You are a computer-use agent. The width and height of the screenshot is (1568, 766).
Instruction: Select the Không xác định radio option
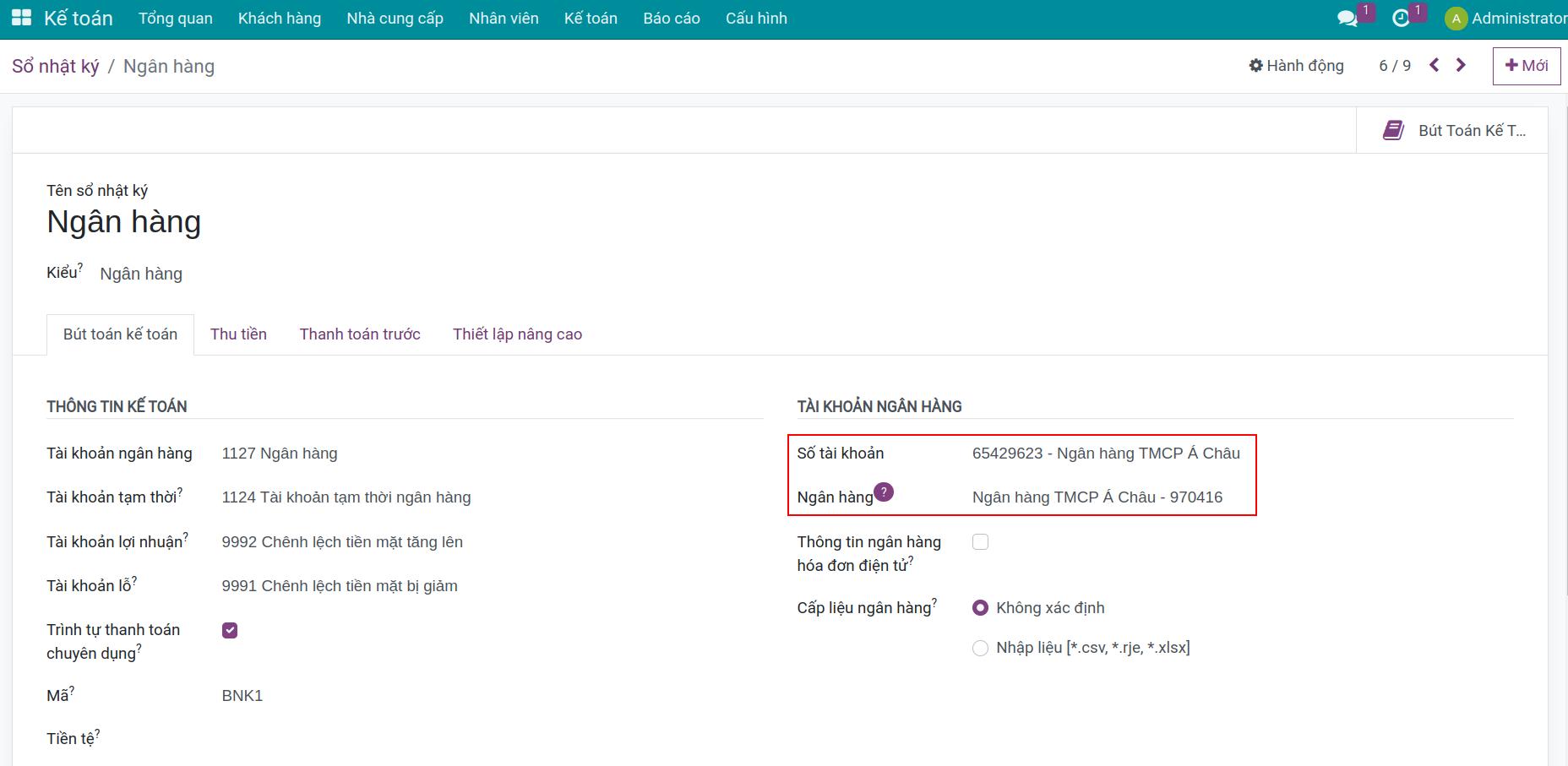pos(980,608)
